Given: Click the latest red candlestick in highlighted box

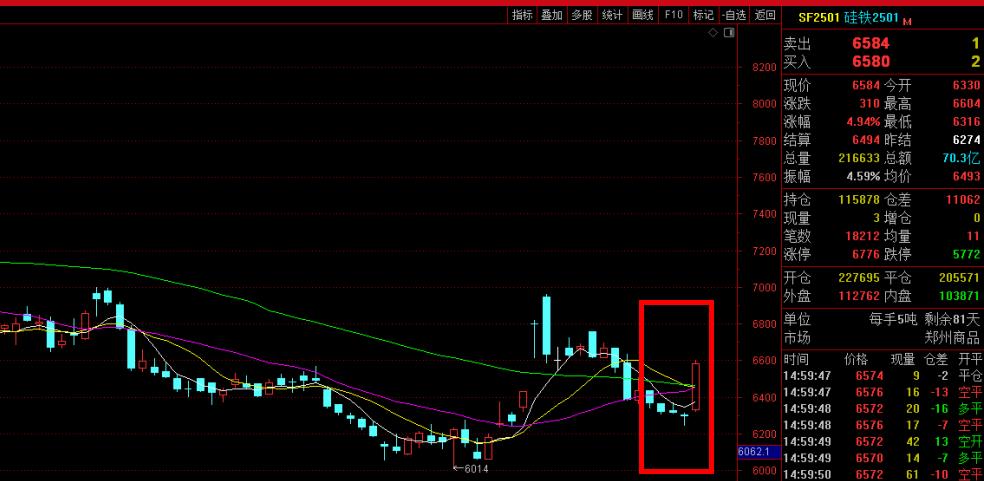Looking at the screenshot, I should point(695,386).
